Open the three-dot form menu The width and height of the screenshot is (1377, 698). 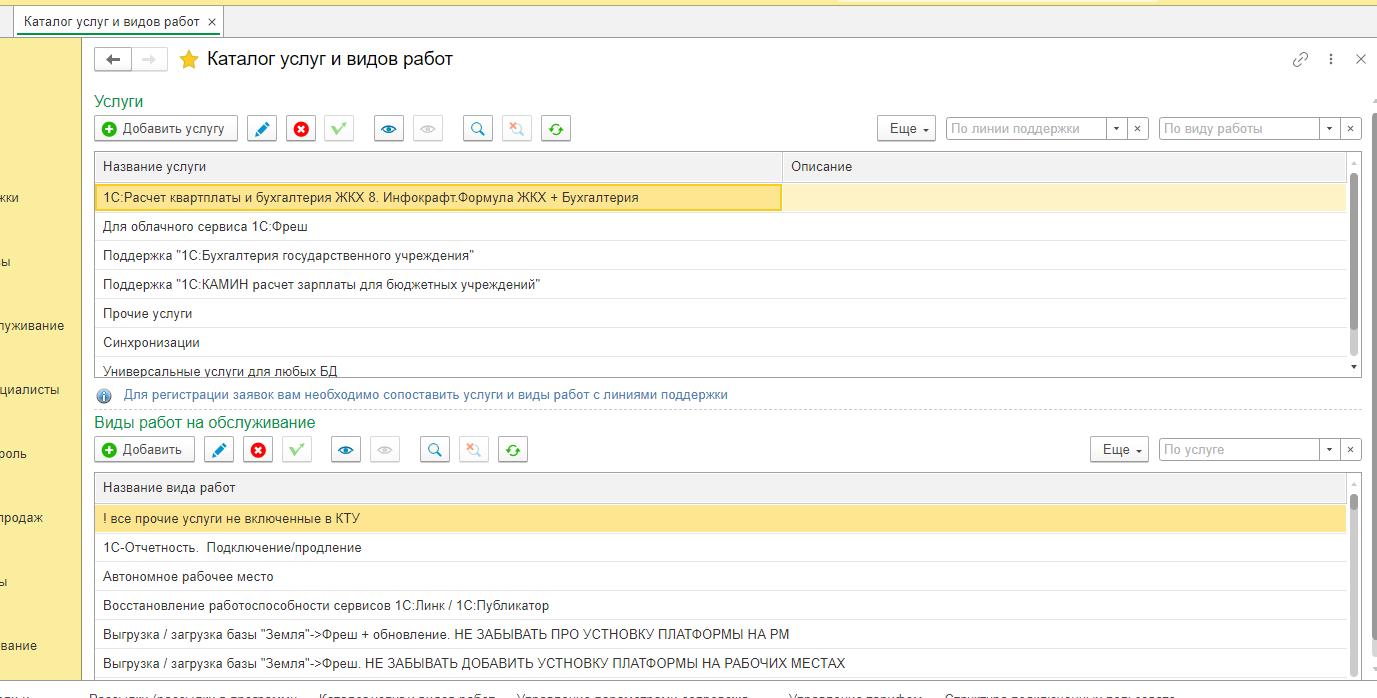[1331, 60]
